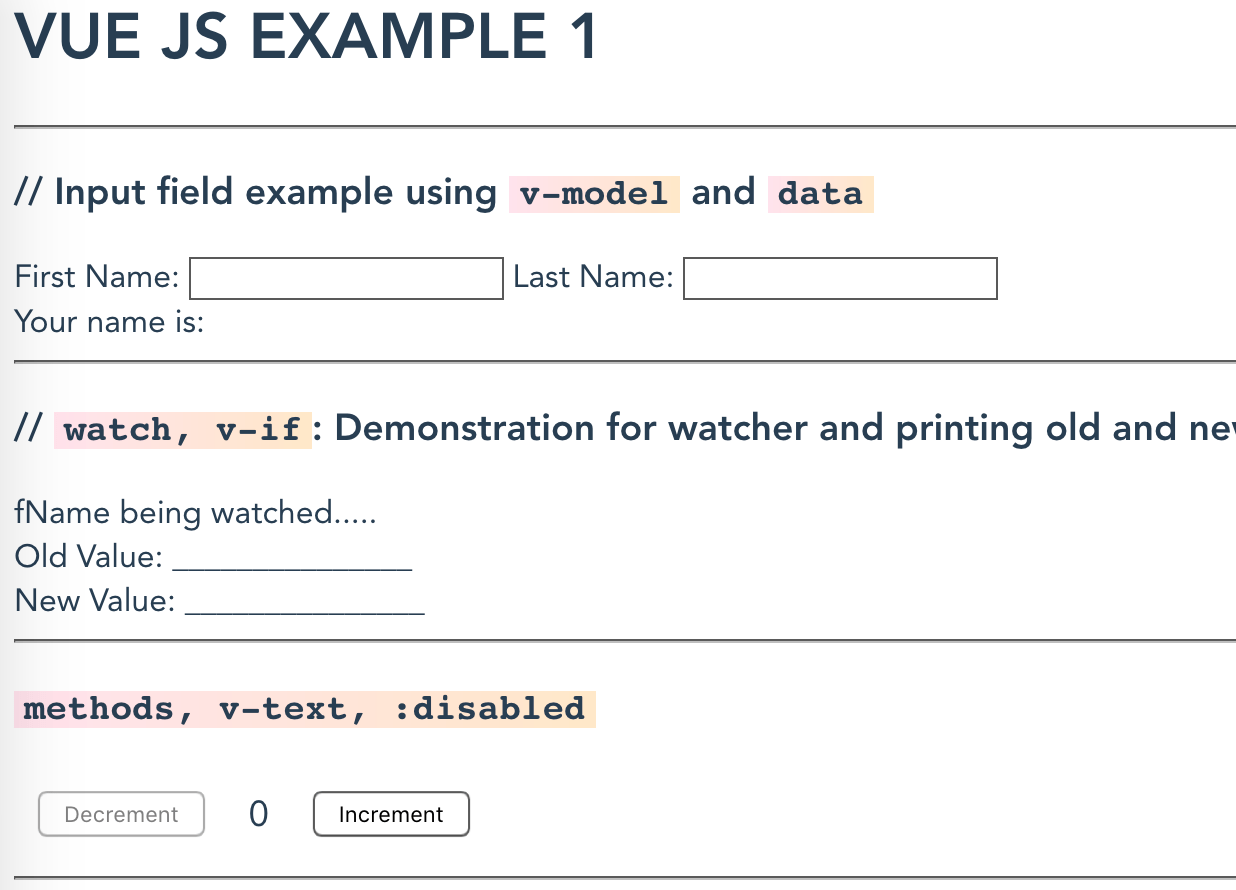Click the counter value showing 0
This screenshot has height=890, width=1236.
coord(258,813)
